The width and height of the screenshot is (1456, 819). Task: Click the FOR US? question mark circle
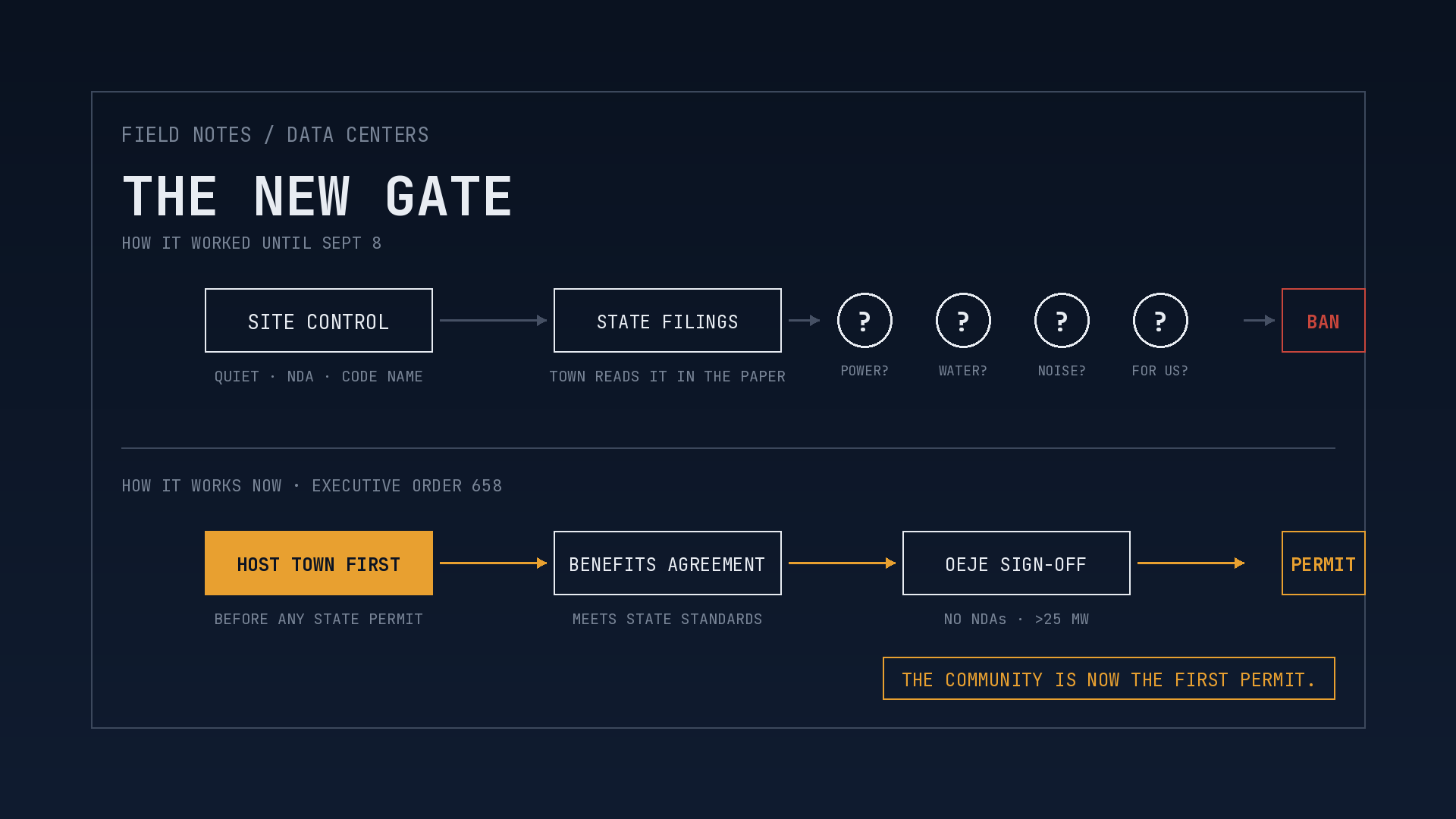(x=1160, y=320)
